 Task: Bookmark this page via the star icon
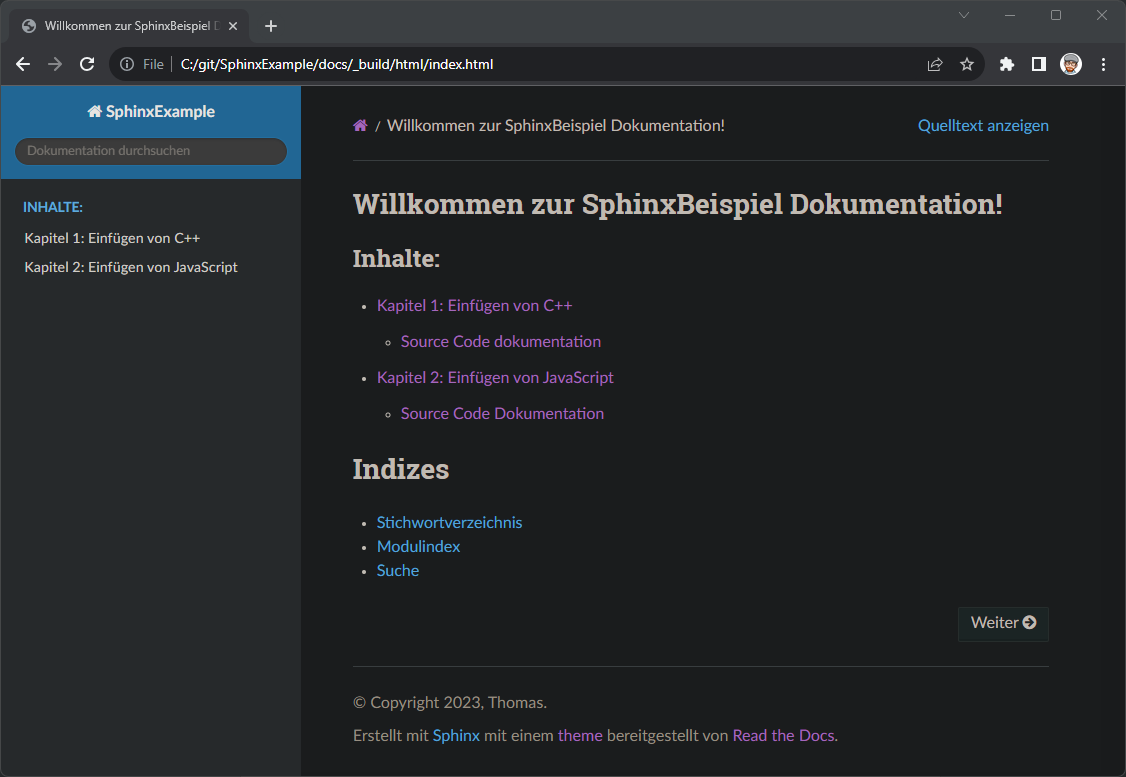point(966,63)
